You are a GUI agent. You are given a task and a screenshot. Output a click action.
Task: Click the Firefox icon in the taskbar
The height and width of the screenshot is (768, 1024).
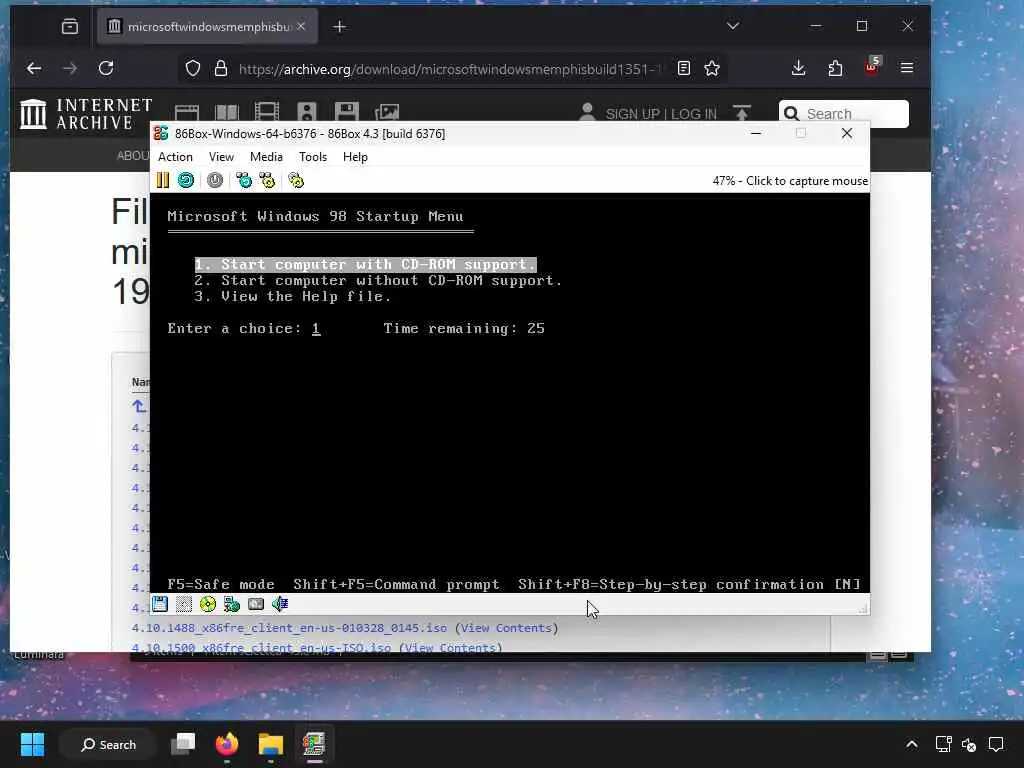point(227,744)
